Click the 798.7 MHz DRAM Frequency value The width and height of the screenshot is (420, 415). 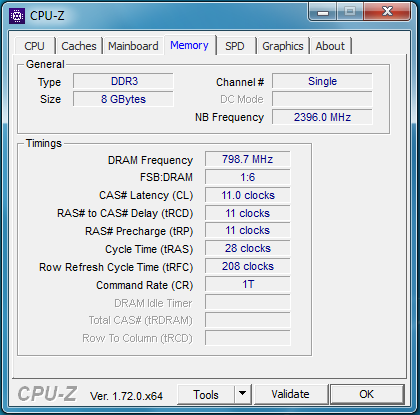tap(248, 159)
